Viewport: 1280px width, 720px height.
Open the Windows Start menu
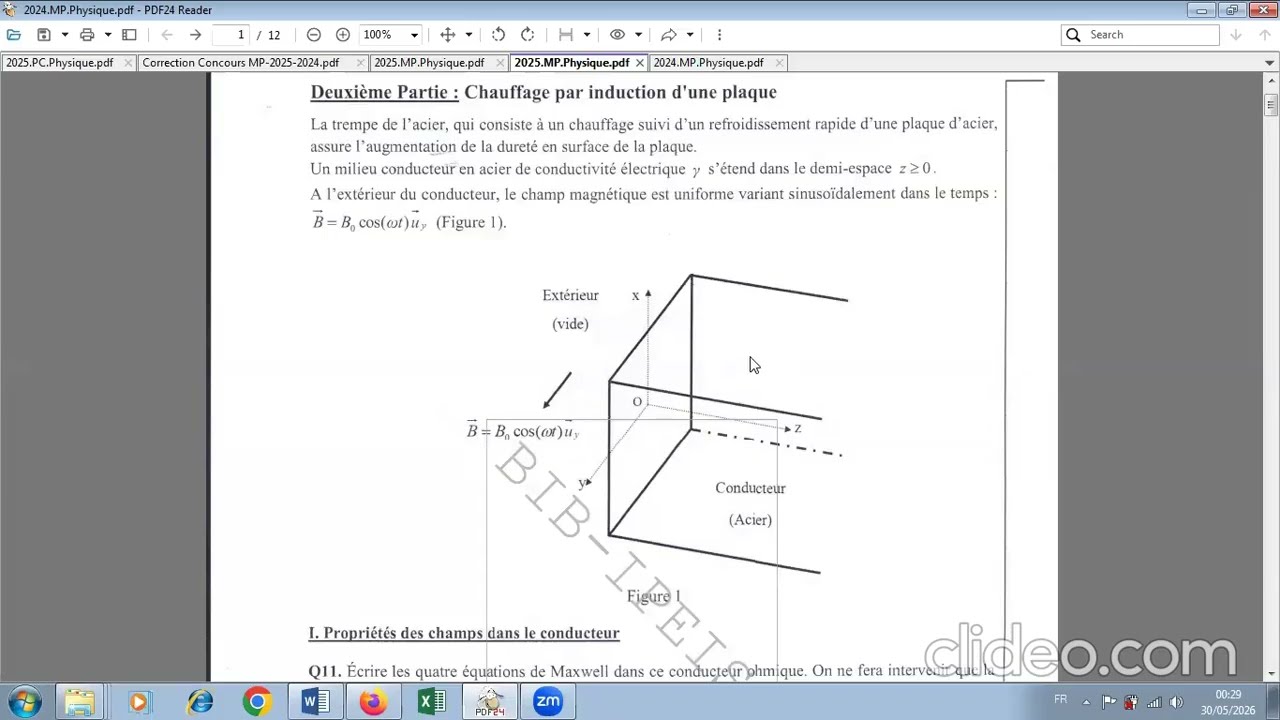(x=24, y=702)
